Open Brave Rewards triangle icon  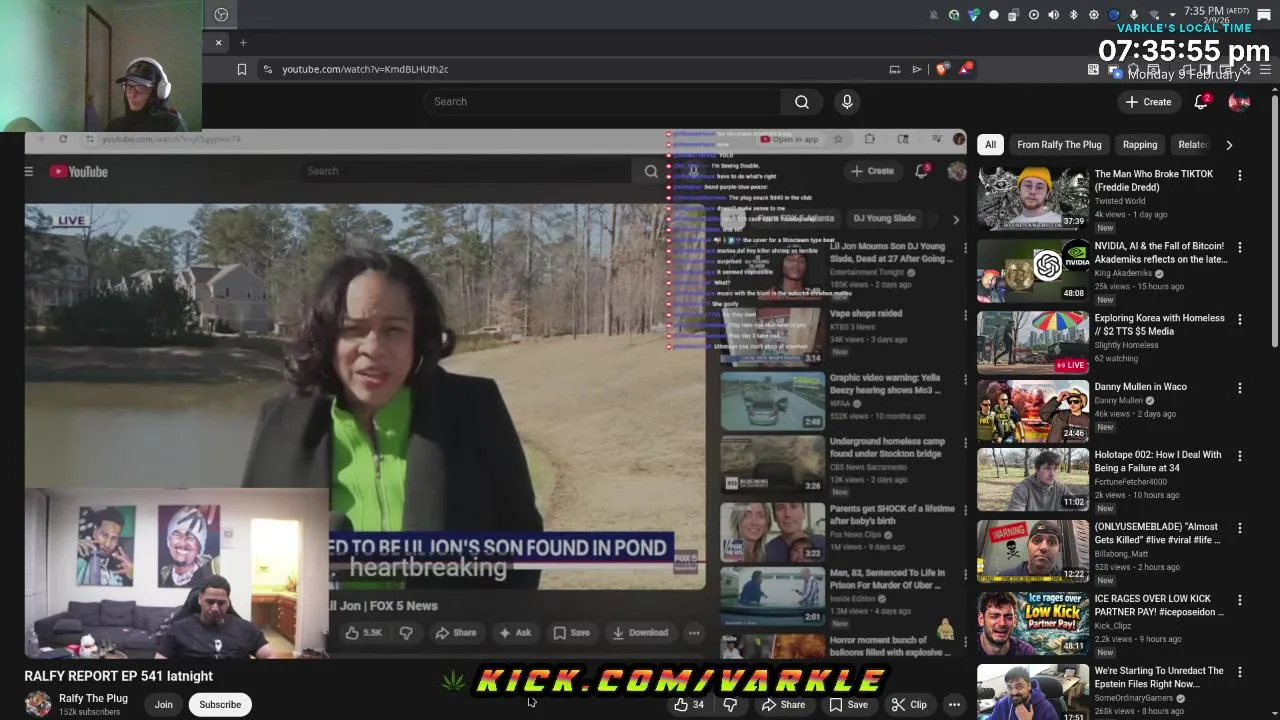tap(965, 69)
